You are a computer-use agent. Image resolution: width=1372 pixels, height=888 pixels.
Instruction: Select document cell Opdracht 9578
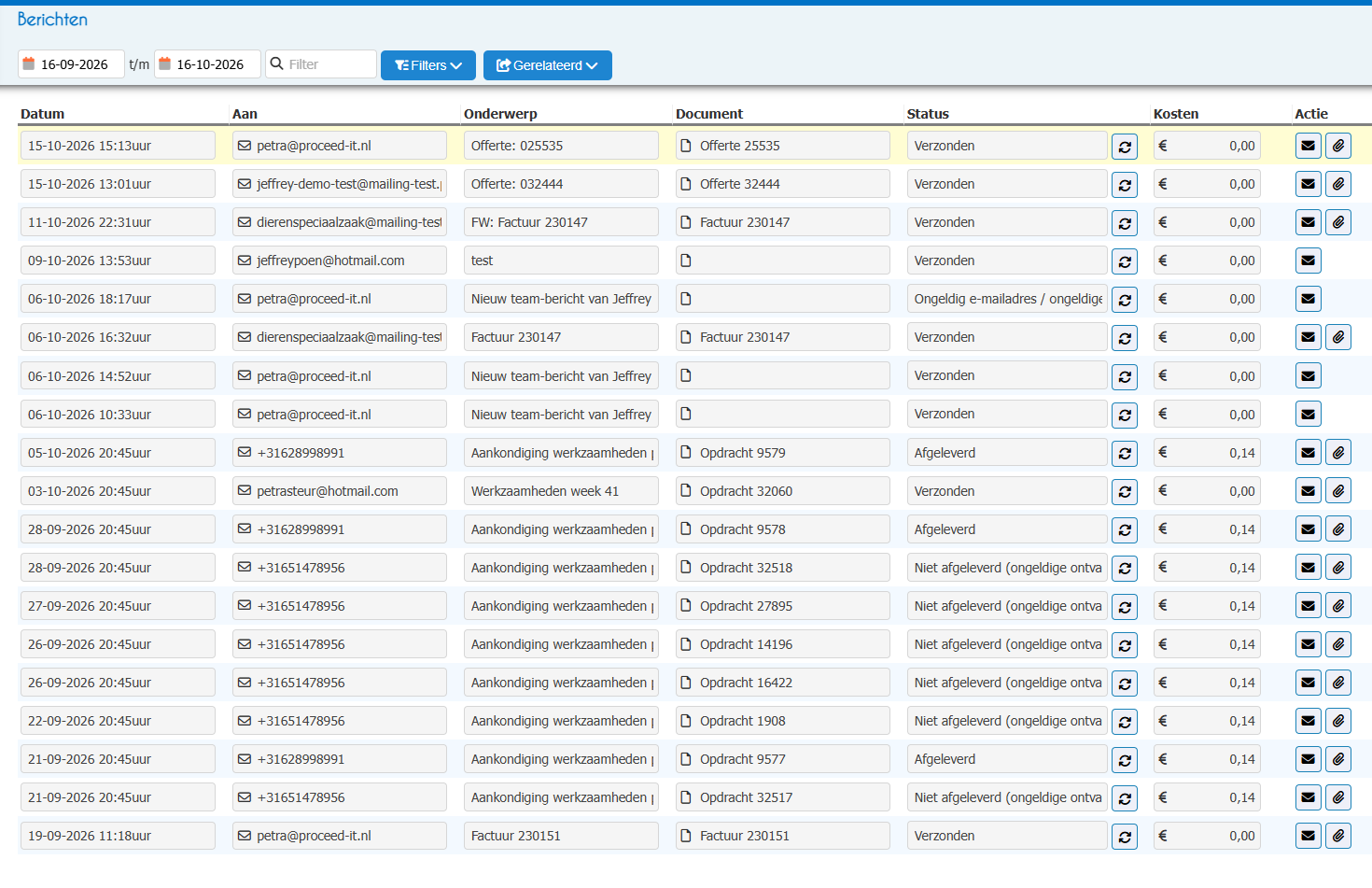tap(783, 529)
